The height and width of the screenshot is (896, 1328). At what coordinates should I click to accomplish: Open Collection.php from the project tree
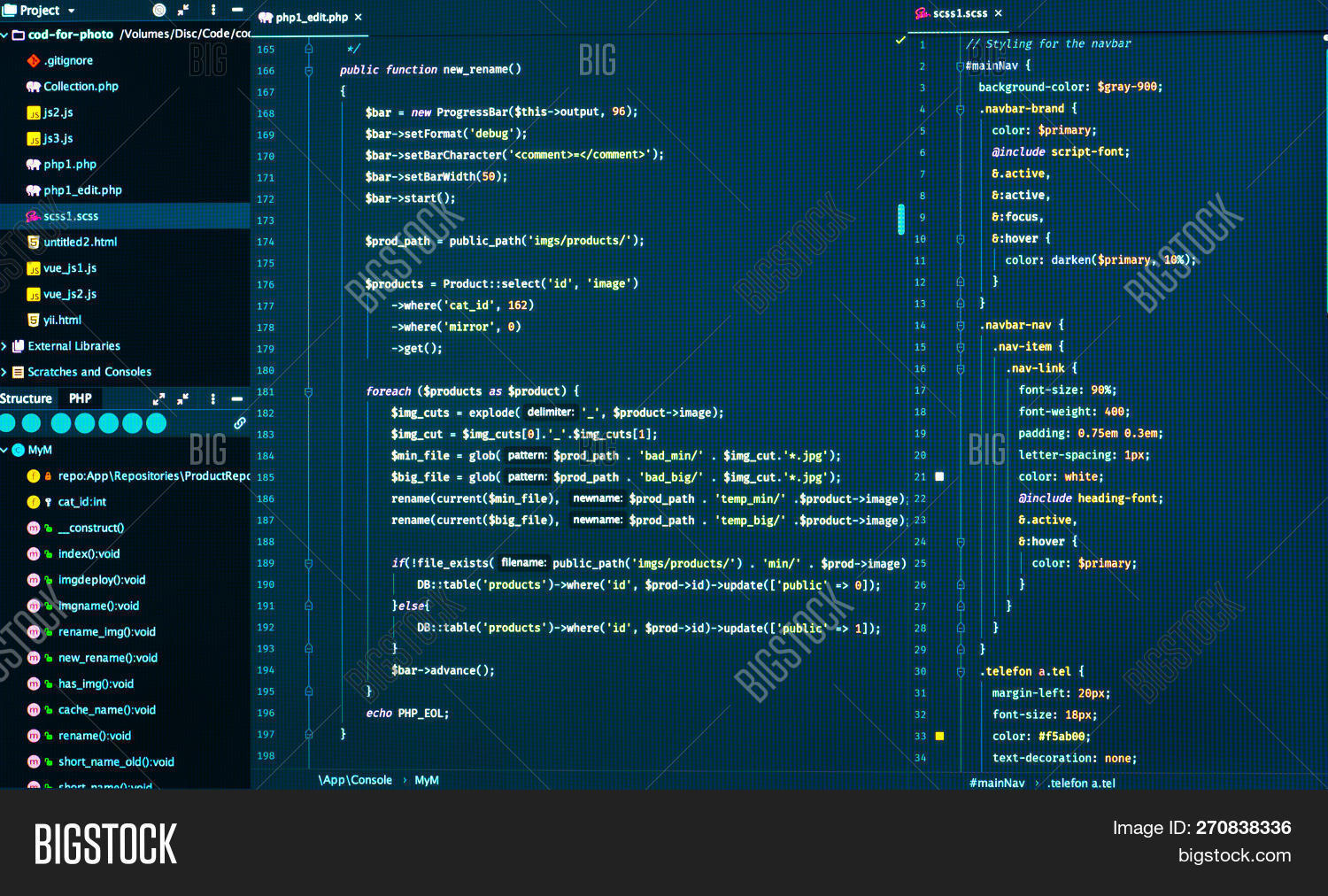(81, 86)
